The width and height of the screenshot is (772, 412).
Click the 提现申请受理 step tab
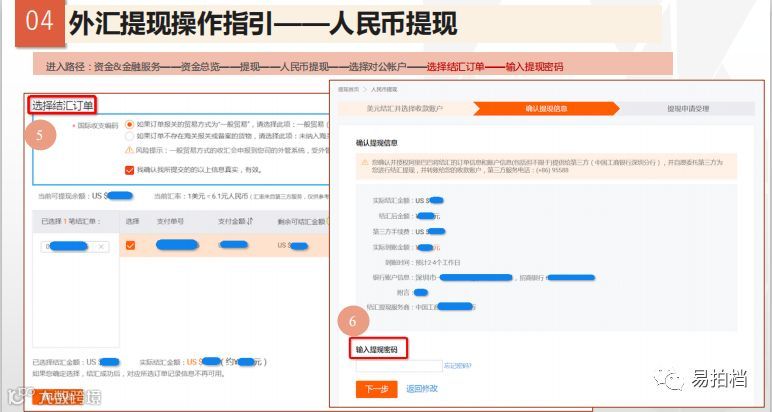coord(688,108)
